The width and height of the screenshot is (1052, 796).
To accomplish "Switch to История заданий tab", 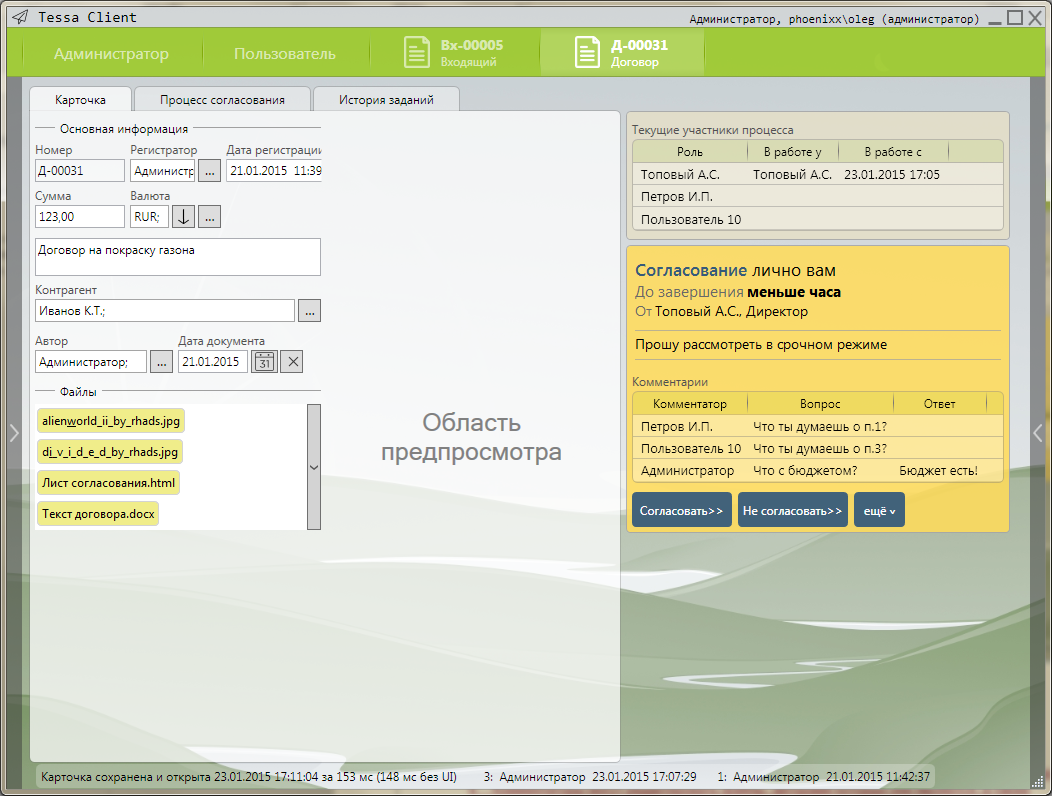I will (386, 100).
